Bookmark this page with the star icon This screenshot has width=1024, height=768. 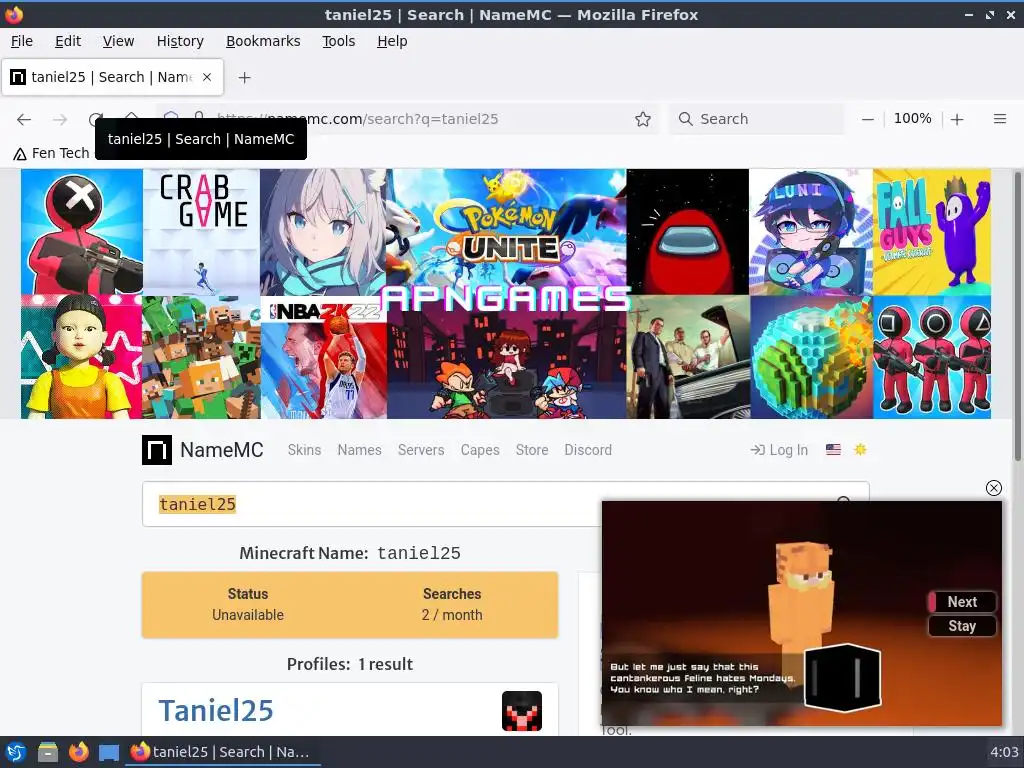pos(643,119)
